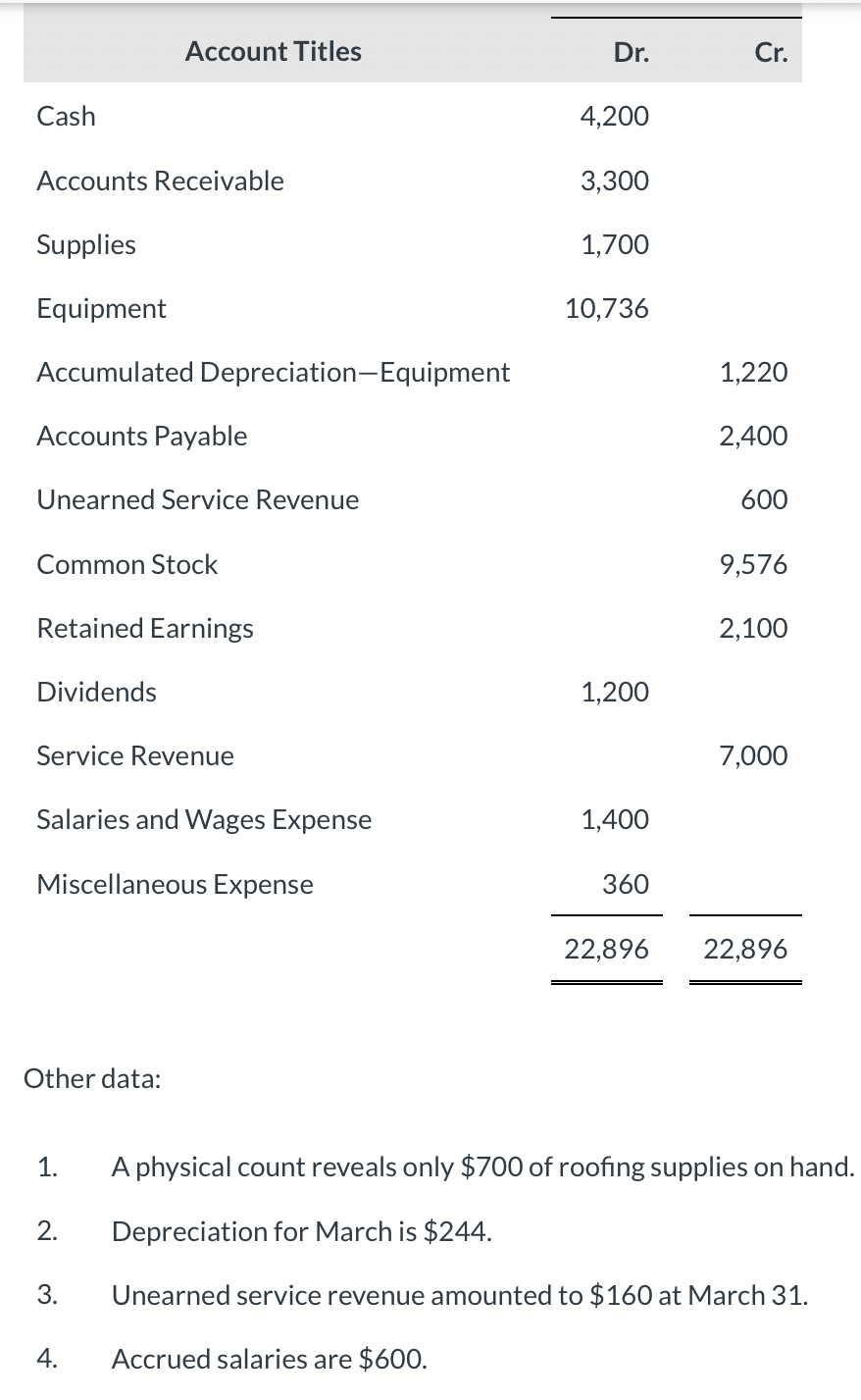Click the Cr. column header
Viewport: 861px width, 1400px height.
[771, 53]
